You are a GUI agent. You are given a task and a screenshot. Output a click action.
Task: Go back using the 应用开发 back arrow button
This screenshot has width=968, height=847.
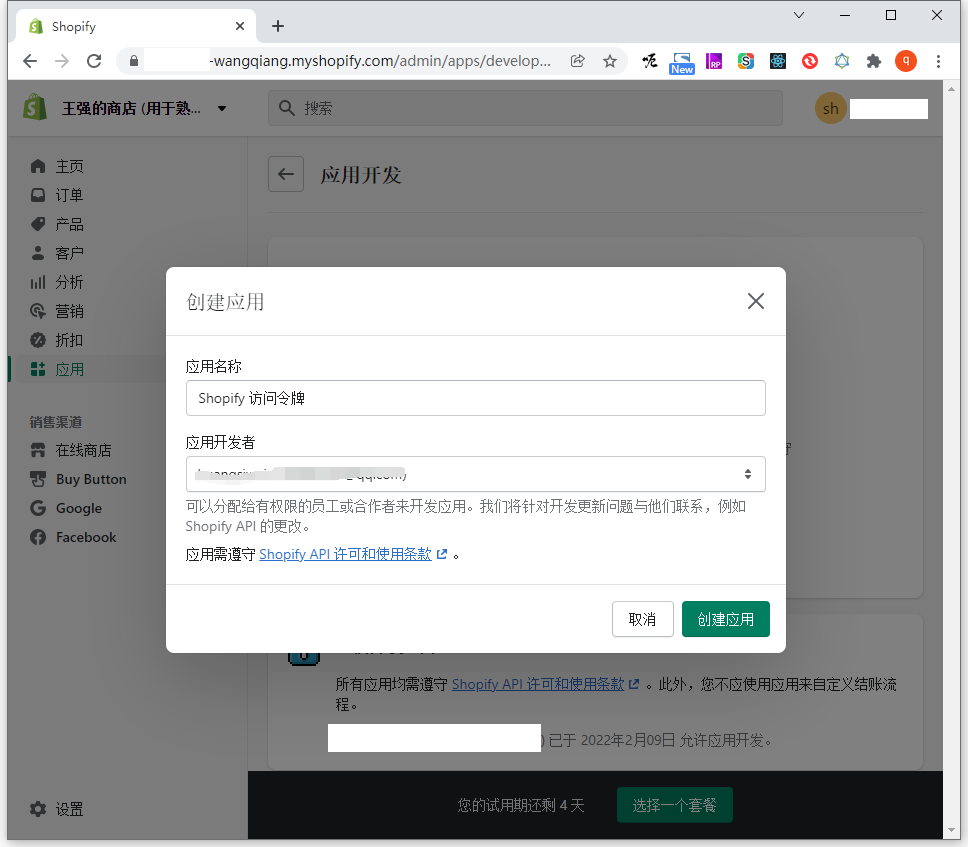tap(286, 174)
